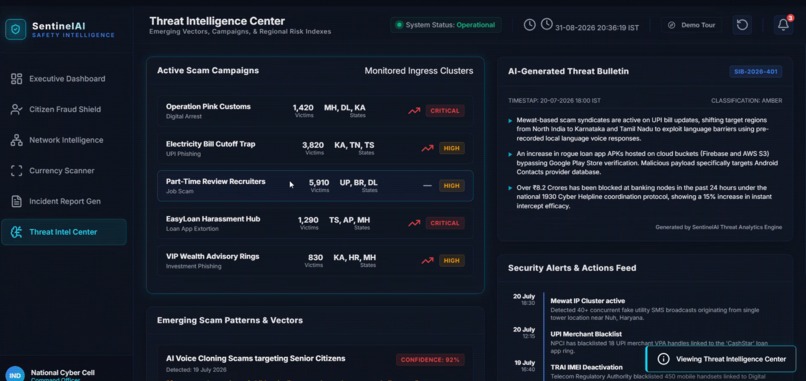Click the Incident Report Gen document icon
This screenshot has height=381, width=806.
click(x=16, y=202)
